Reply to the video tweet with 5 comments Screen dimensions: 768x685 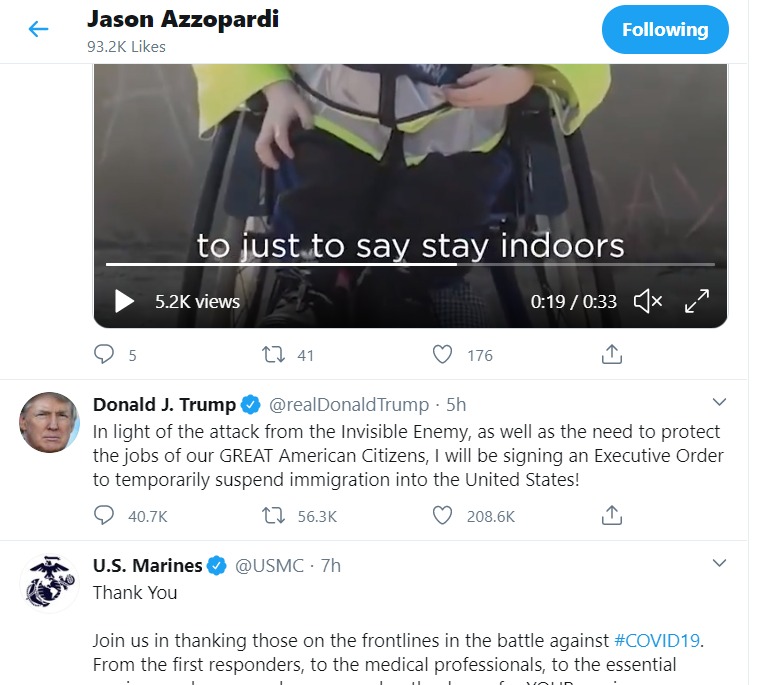pyautogui.click(x=104, y=354)
